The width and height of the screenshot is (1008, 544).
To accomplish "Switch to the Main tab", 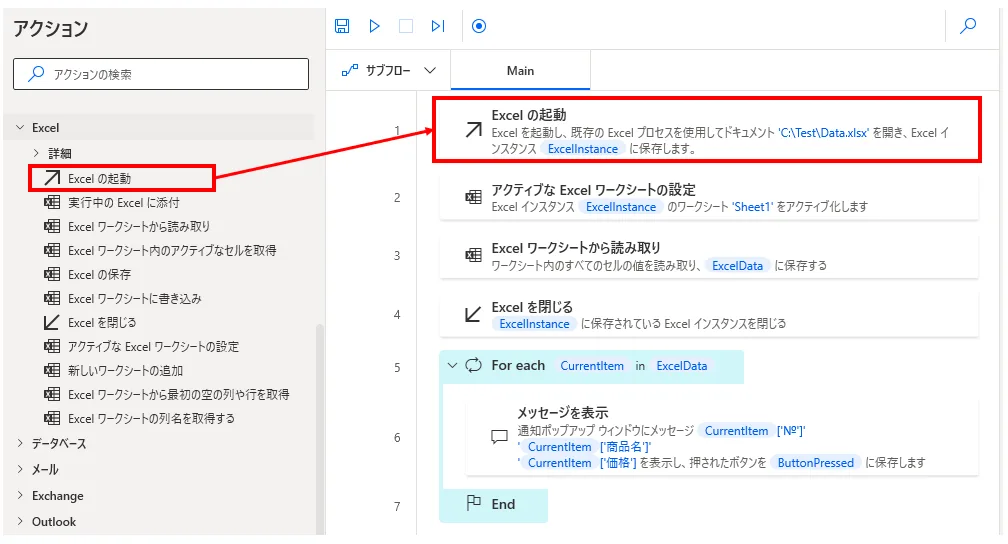I will [520, 71].
